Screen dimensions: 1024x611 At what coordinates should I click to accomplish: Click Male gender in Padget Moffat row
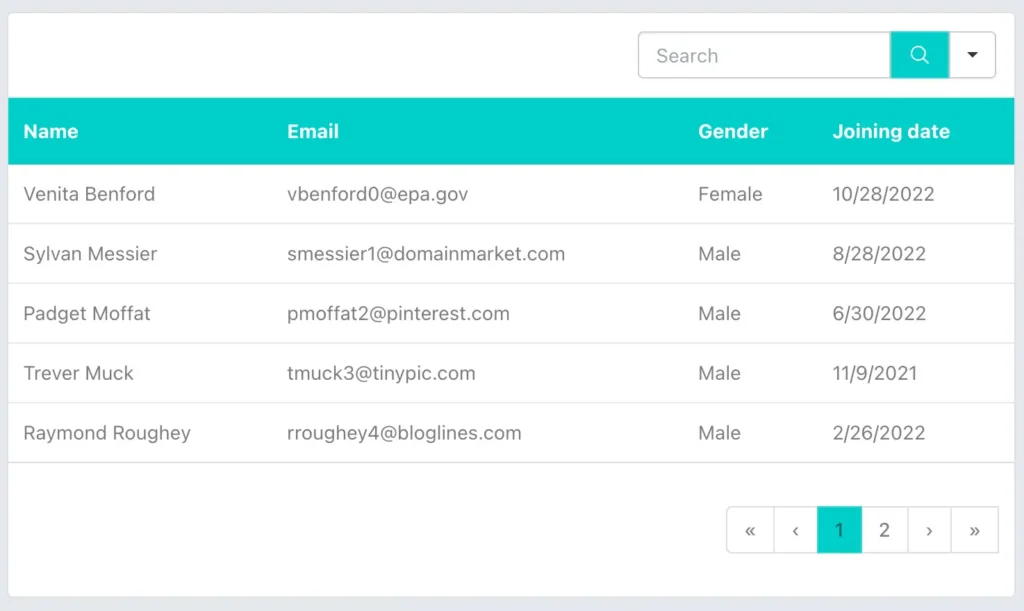719,313
